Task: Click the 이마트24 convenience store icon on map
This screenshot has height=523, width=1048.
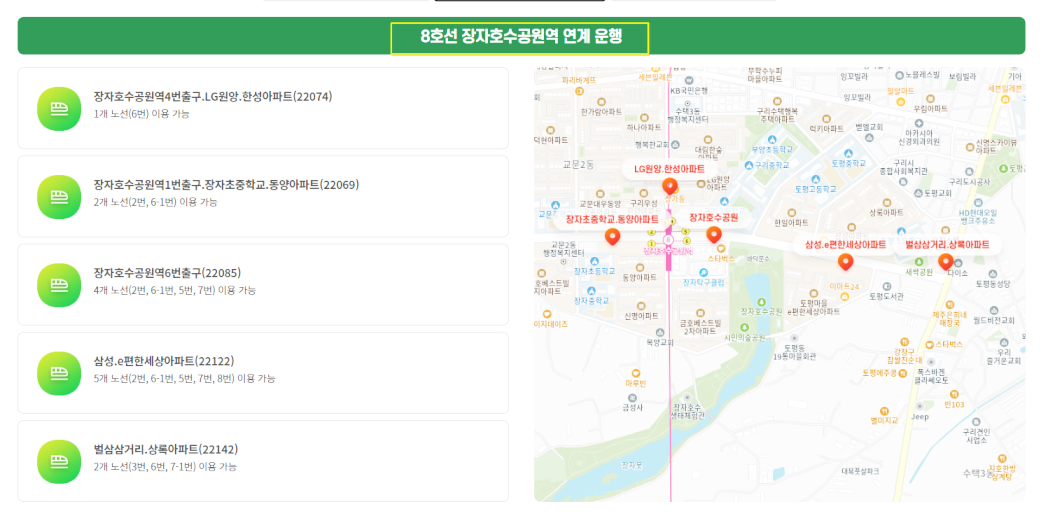Action: (844, 297)
